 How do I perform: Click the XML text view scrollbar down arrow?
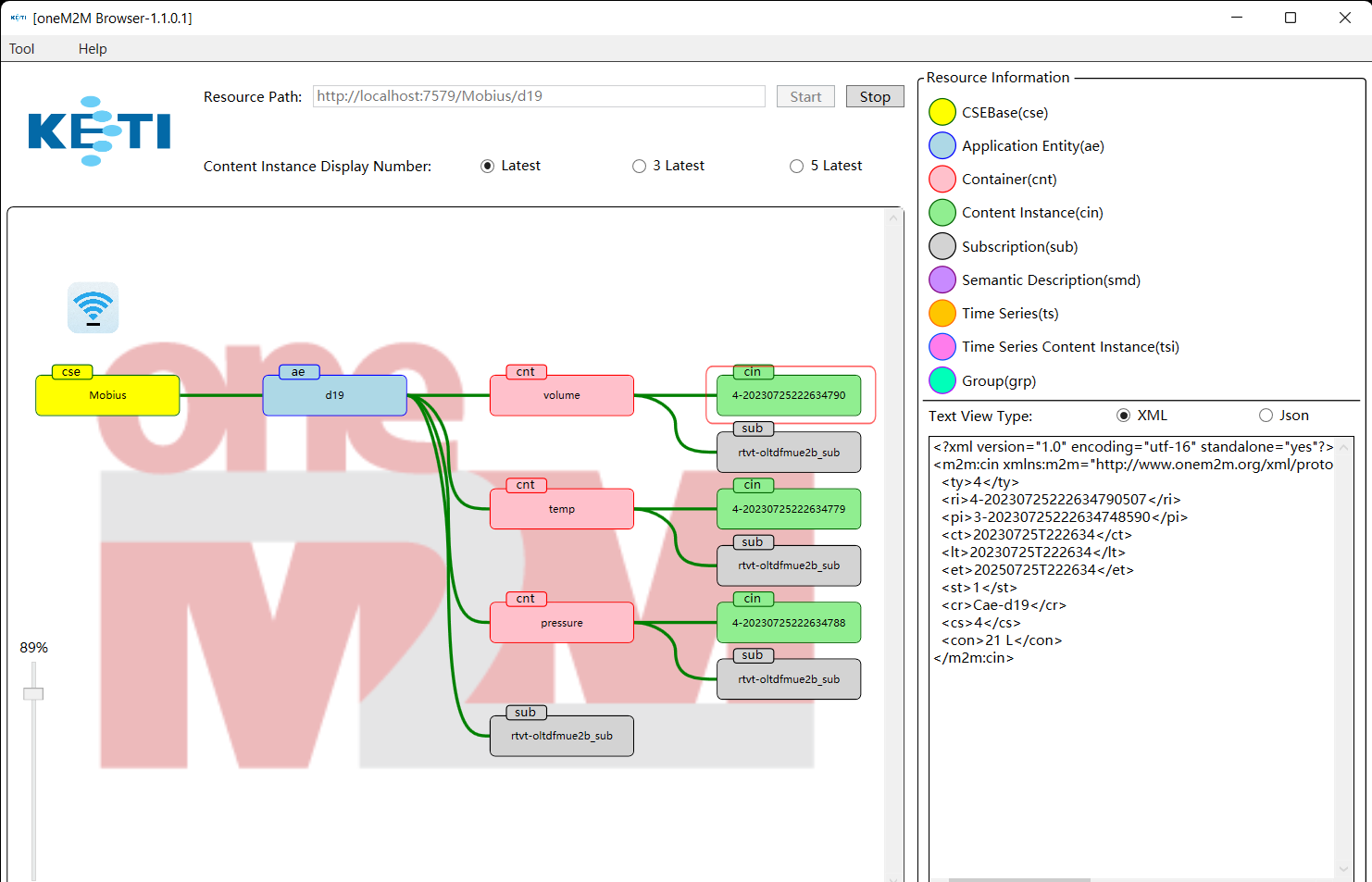click(x=1344, y=869)
